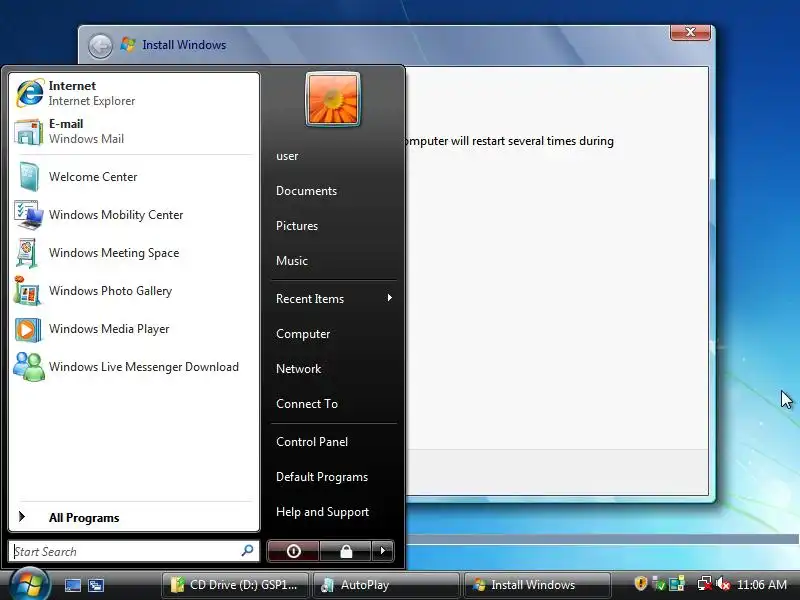Screen dimensions: 800x600
Task: Click Windows Media Player text label
Action: click(x=109, y=329)
